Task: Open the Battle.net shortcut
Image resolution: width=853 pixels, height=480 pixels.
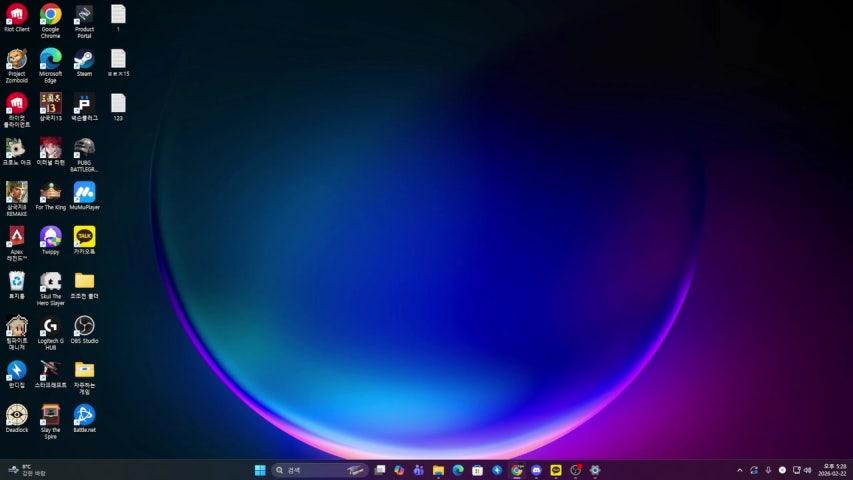Action: [x=84, y=414]
